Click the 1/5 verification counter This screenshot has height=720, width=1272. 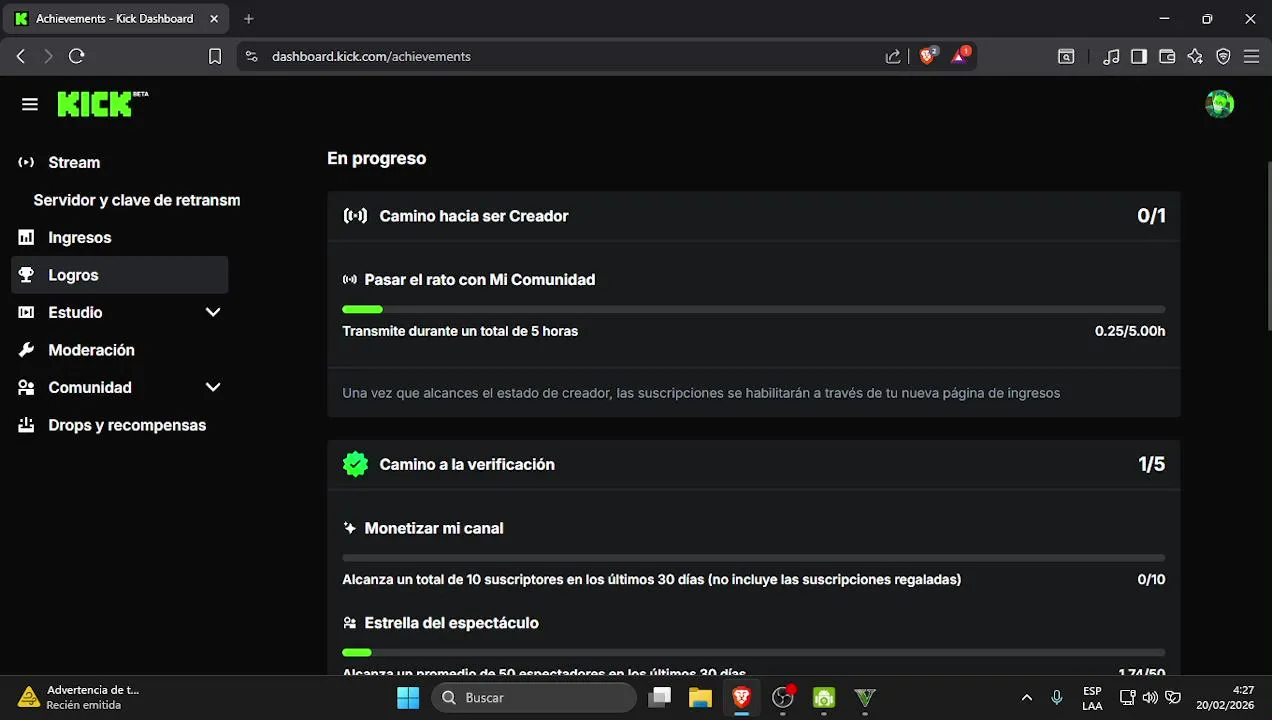coord(1152,464)
